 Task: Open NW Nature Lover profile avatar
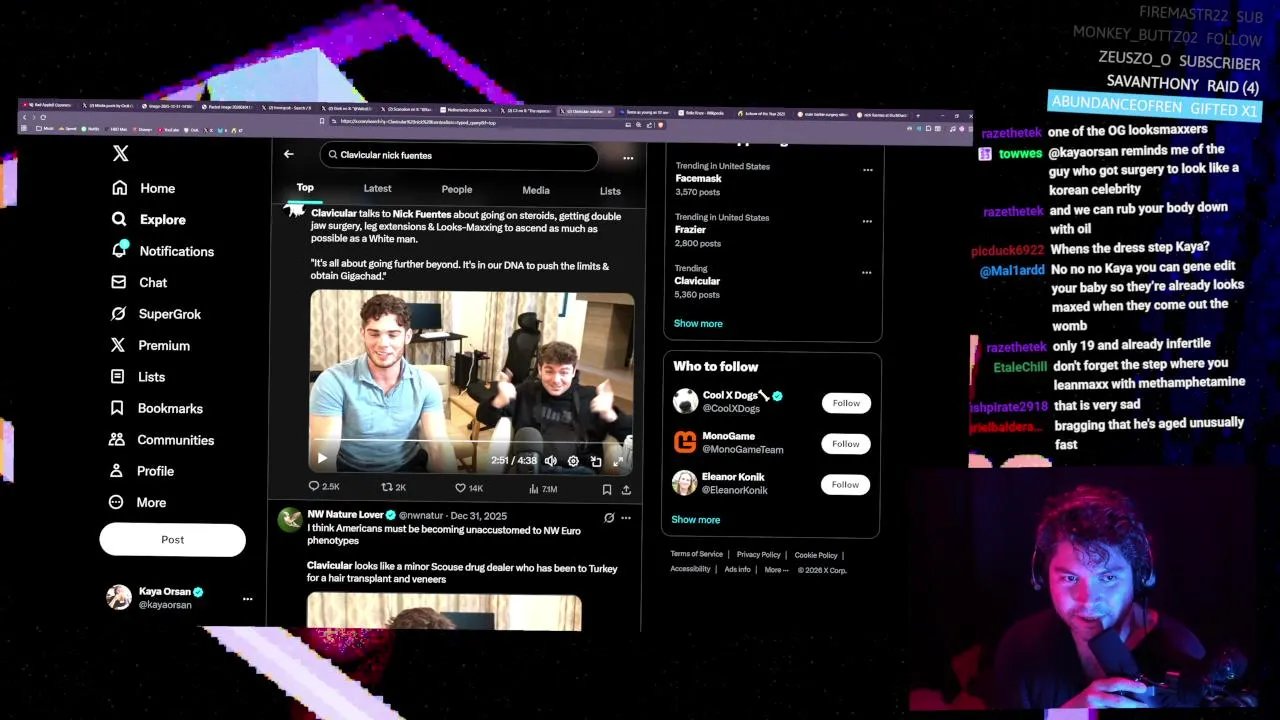pyautogui.click(x=290, y=520)
